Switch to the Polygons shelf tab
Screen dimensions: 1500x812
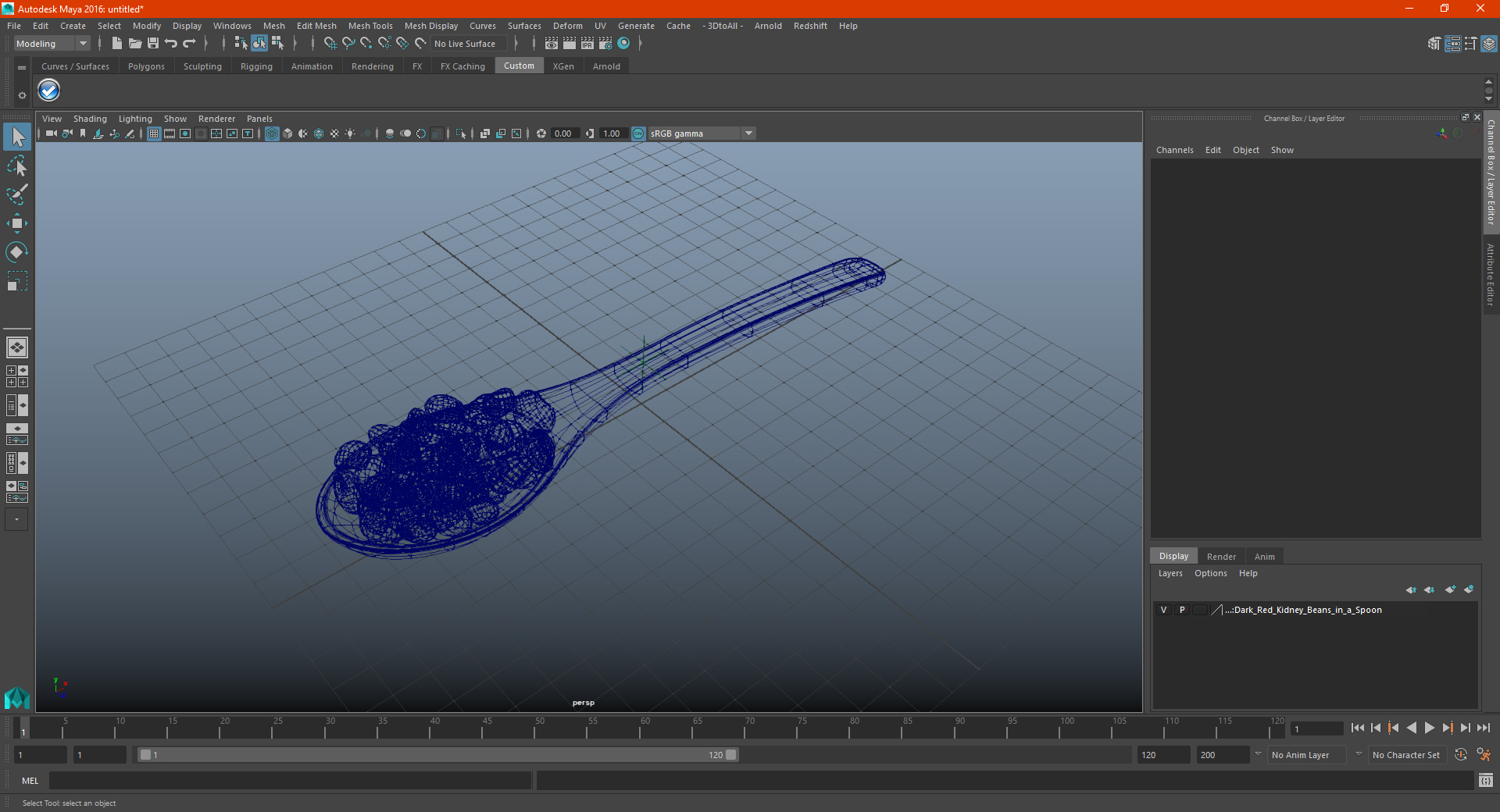tap(146, 66)
